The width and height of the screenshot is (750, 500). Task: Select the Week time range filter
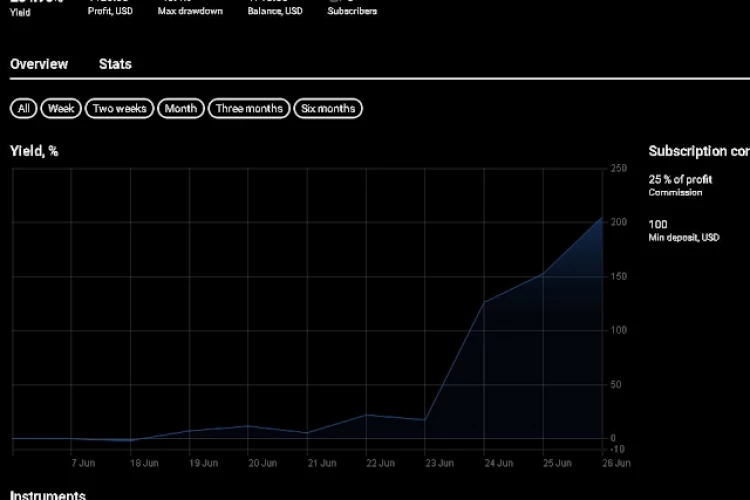click(x=61, y=109)
